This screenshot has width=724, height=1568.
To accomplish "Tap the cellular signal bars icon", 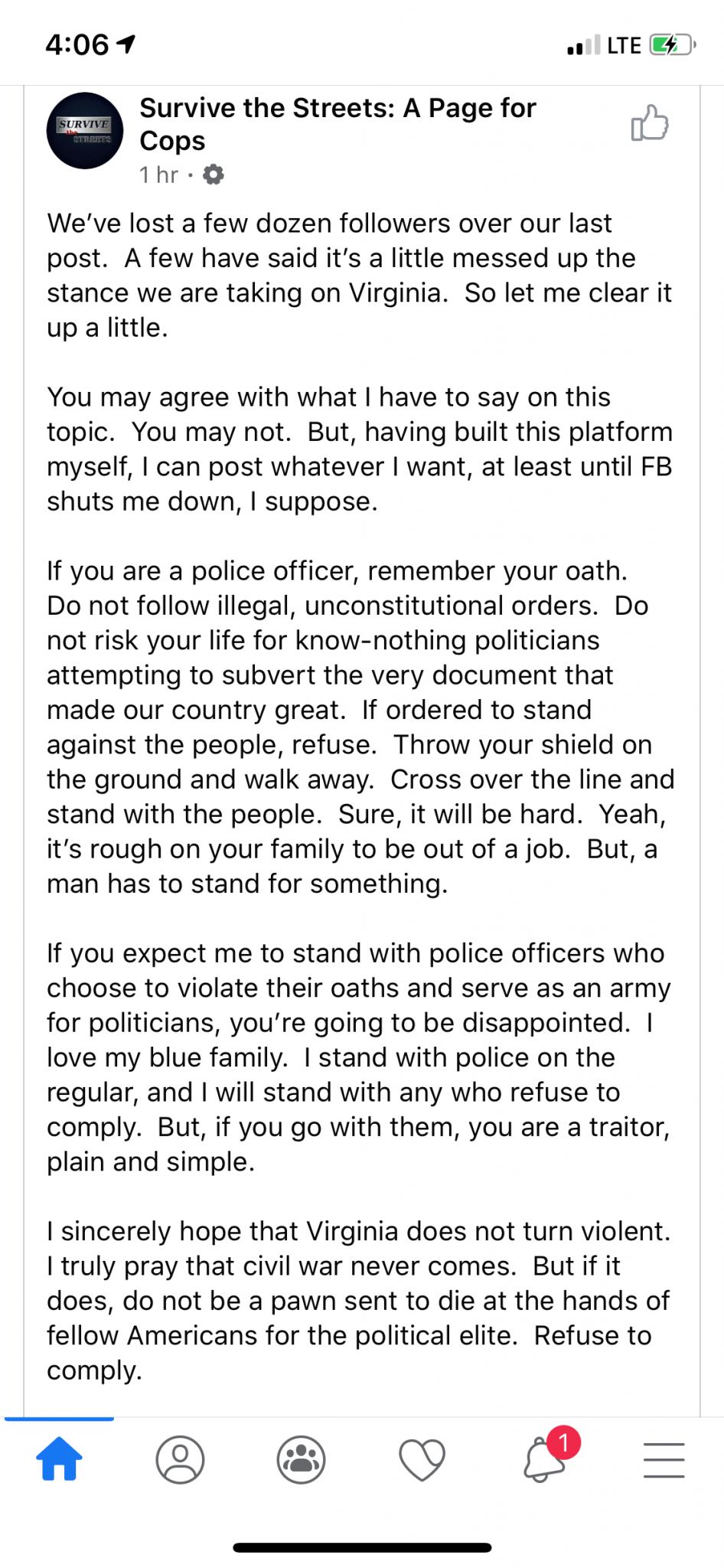I will click(x=583, y=46).
